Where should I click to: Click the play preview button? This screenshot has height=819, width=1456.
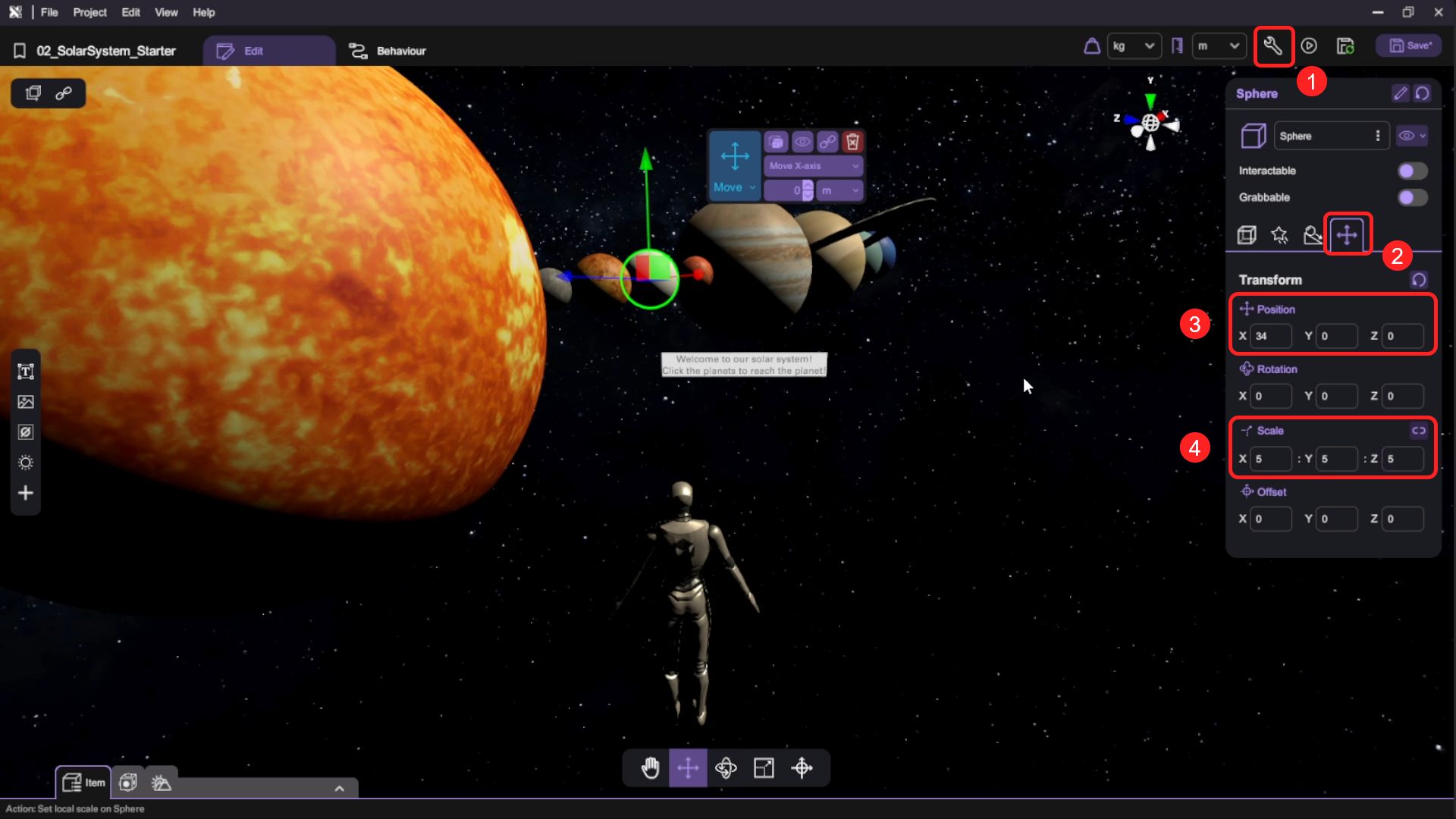click(x=1309, y=46)
